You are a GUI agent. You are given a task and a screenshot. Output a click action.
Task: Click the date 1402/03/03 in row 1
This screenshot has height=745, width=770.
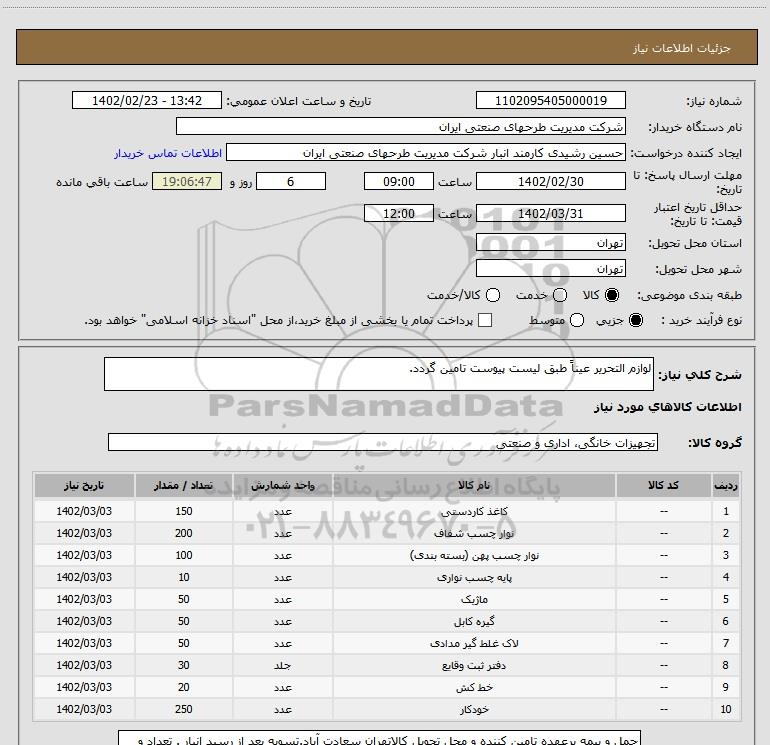(84, 511)
